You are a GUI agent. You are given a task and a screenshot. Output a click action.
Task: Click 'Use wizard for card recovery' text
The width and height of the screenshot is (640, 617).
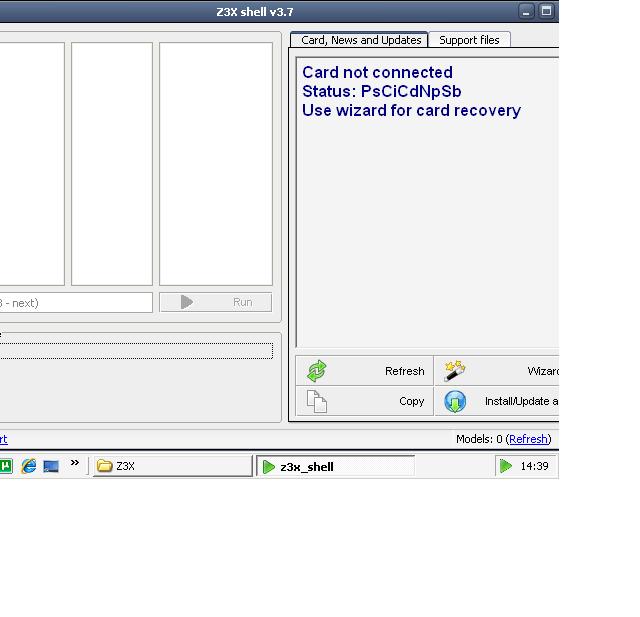coord(411,110)
